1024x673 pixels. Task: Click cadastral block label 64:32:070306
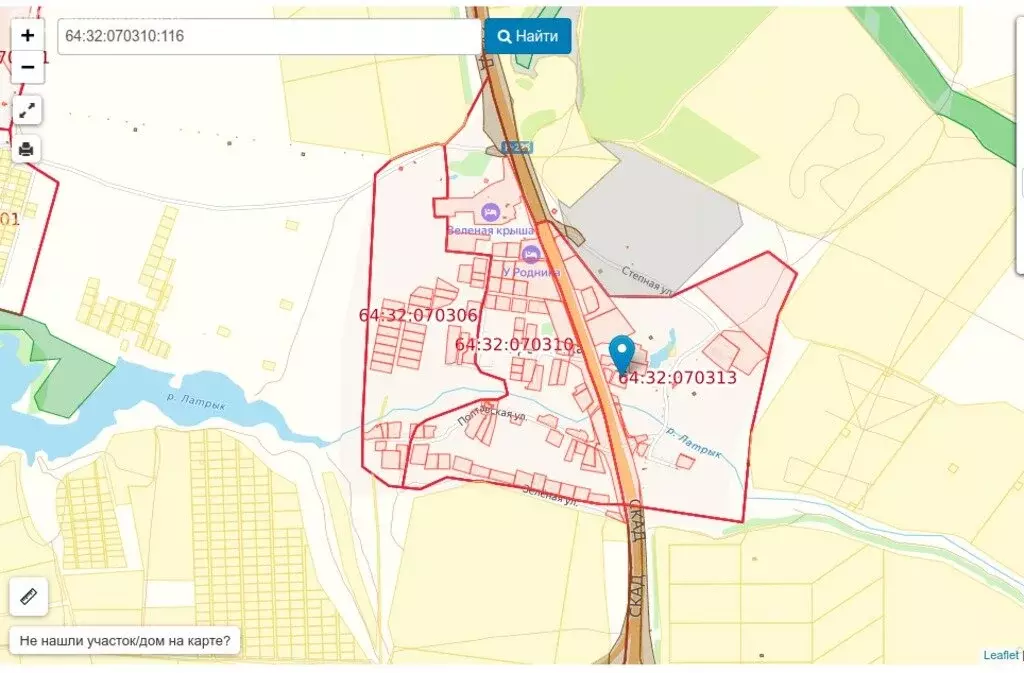tap(418, 315)
